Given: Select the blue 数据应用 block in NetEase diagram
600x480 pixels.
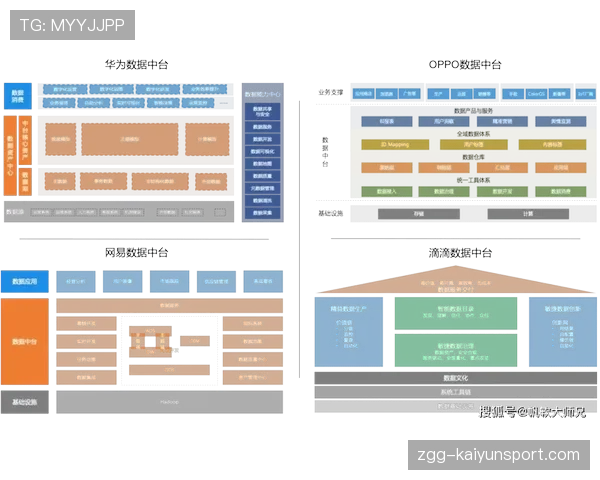Looking at the screenshot, I should click(x=25, y=281).
